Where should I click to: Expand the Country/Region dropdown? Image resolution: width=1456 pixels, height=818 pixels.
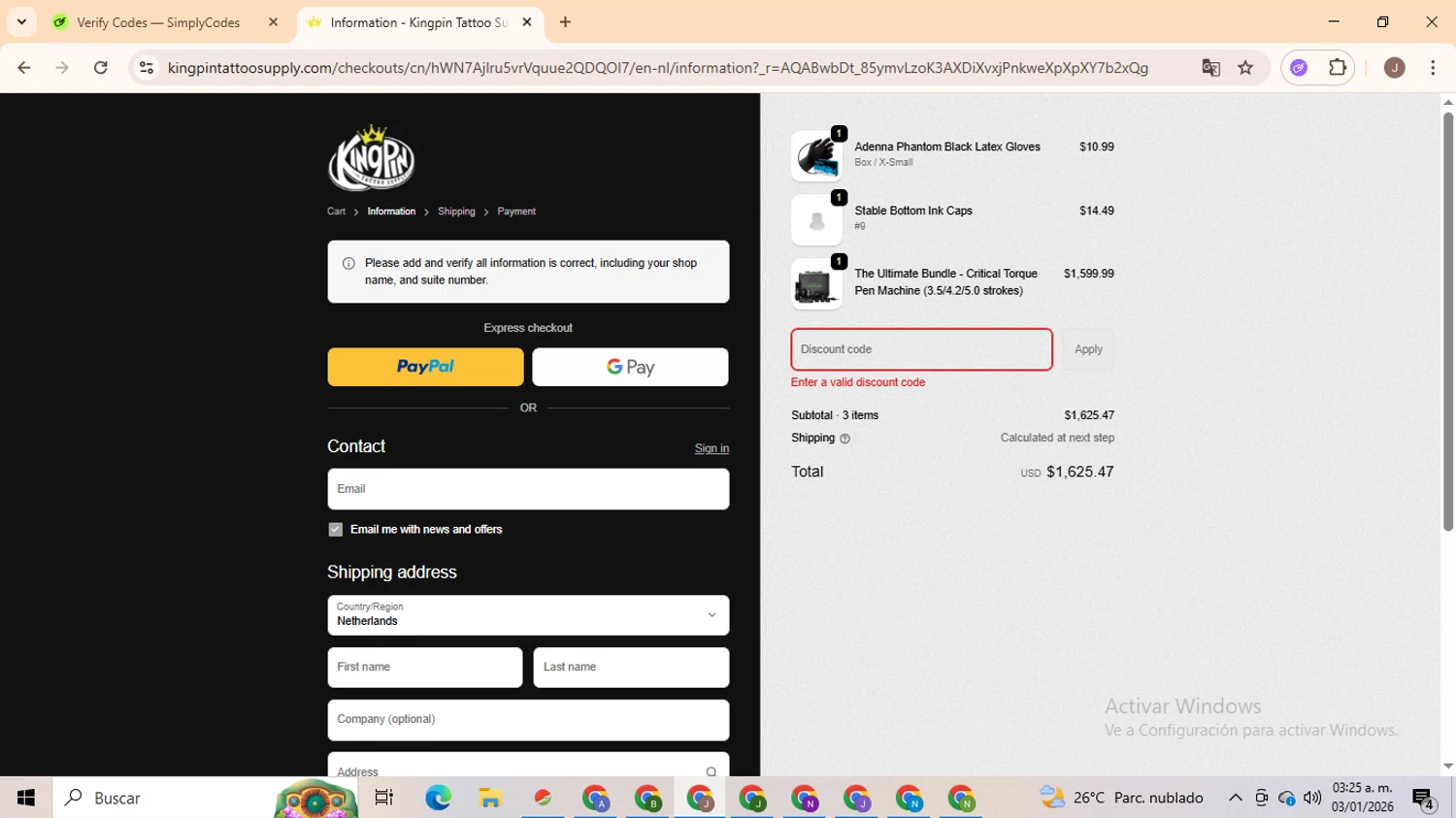coord(528,615)
